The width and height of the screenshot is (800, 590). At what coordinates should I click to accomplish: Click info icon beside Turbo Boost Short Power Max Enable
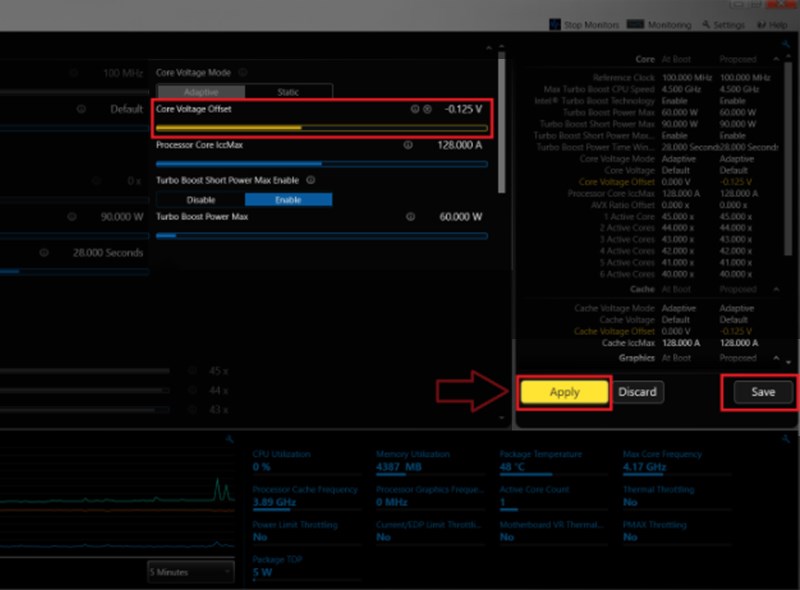pos(311,181)
